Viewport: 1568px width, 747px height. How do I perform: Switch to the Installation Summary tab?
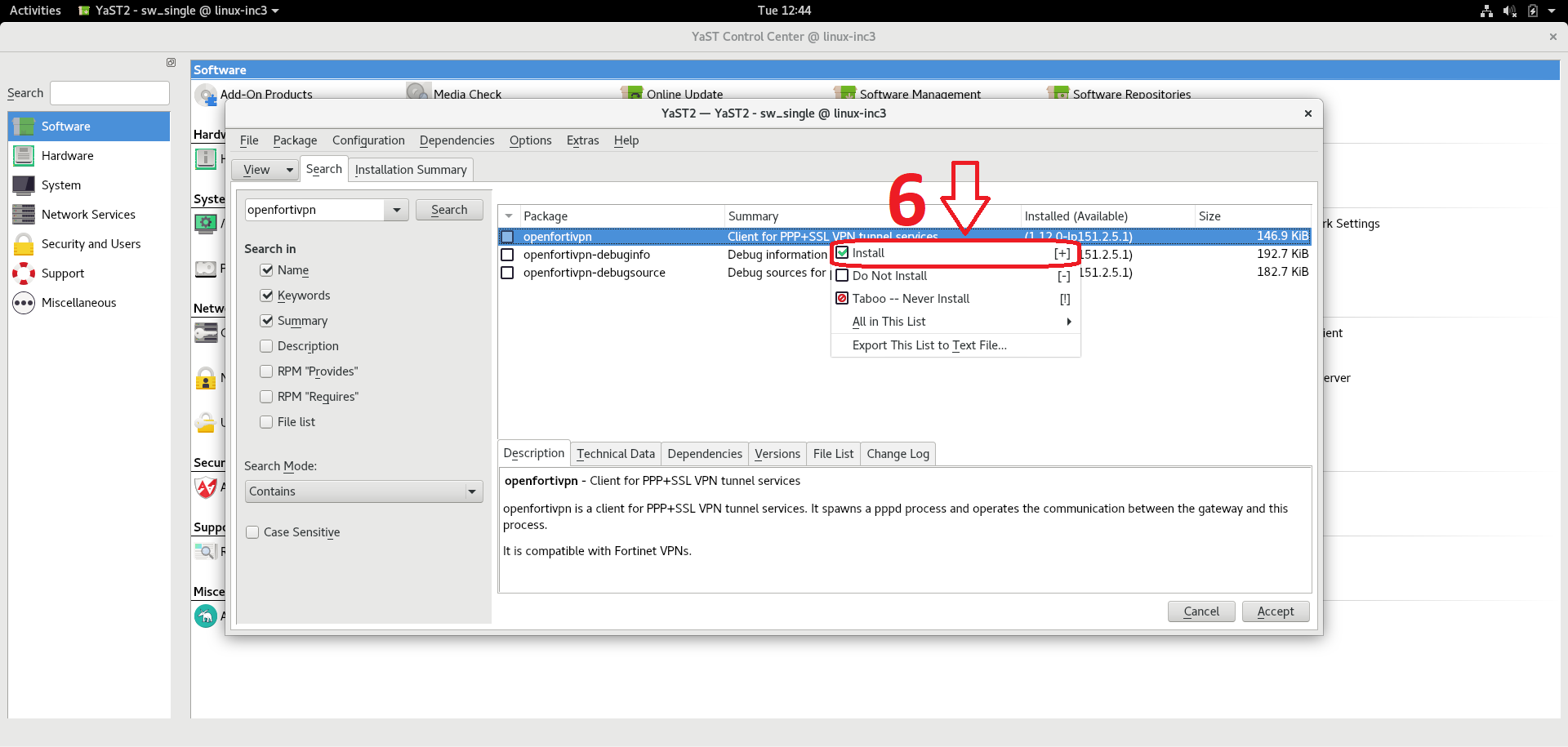pos(411,170)
